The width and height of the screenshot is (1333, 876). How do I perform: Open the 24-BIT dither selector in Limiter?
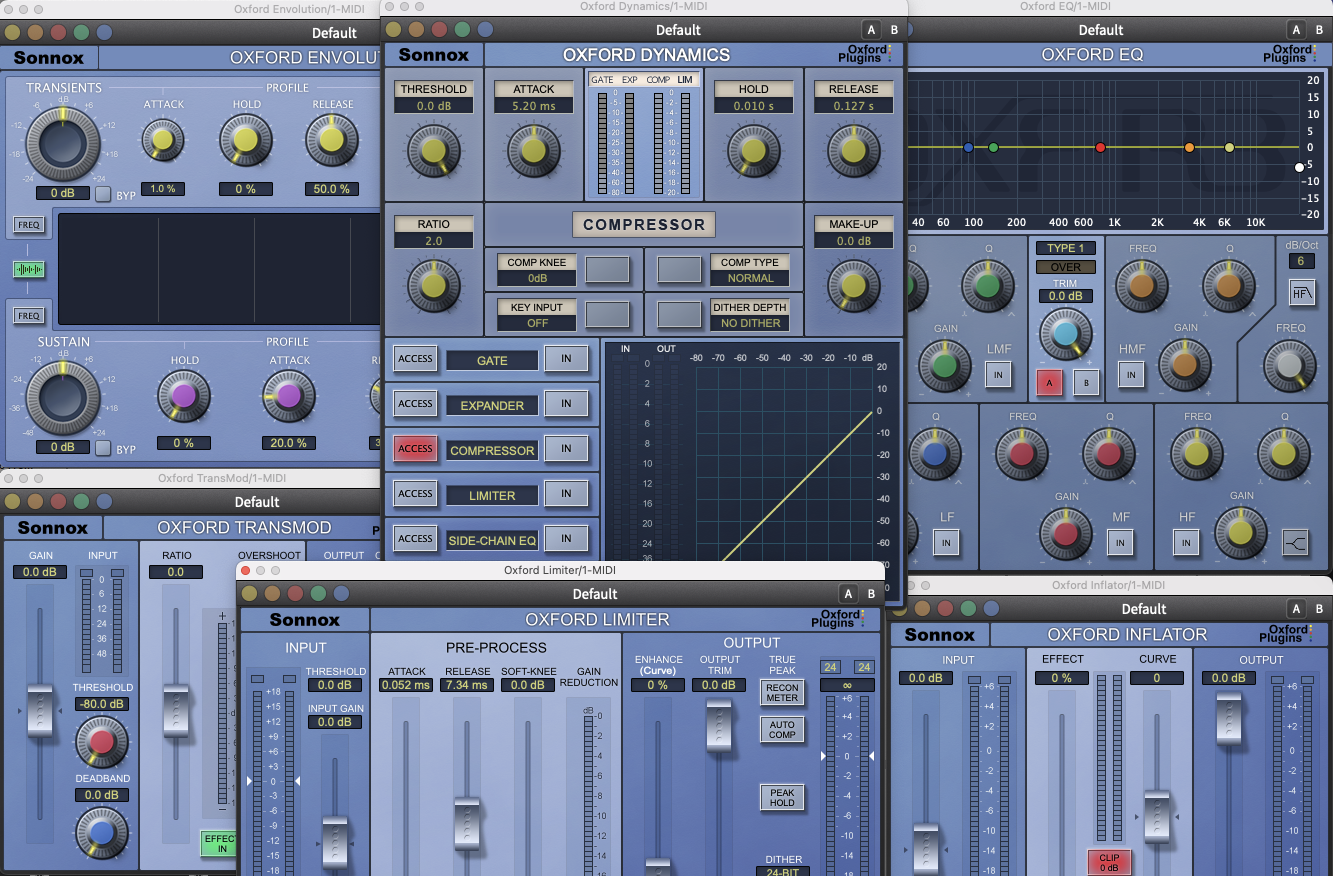783,871
